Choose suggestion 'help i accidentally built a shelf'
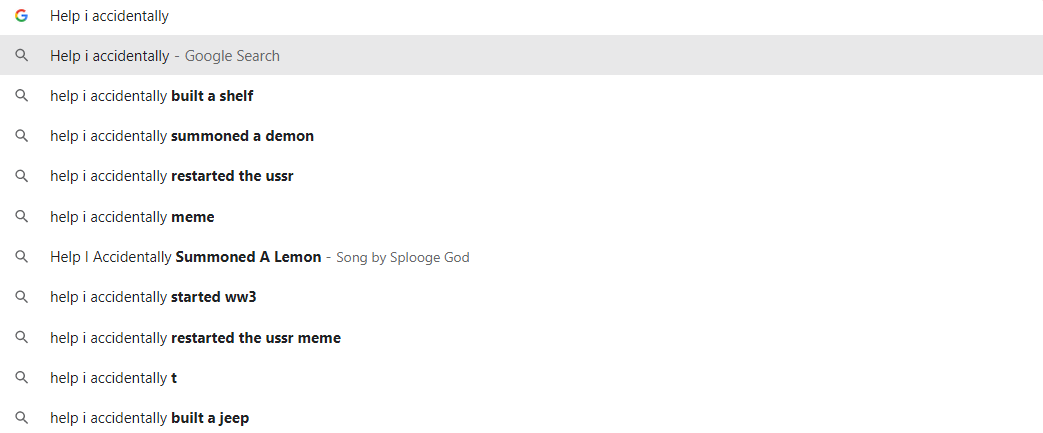This screenshot has width=1043, height=433. [x=152, y=96]
